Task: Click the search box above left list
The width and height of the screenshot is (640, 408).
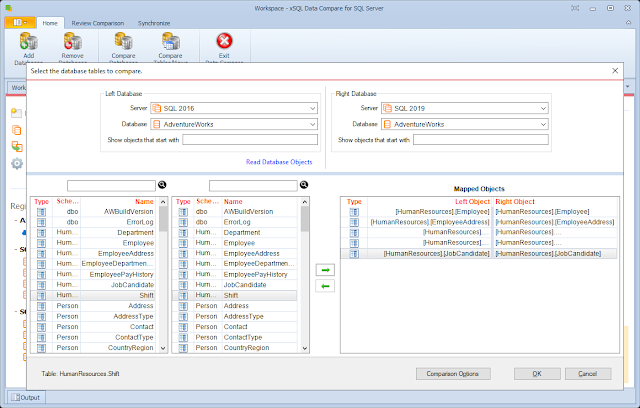Action: click(111, 186)
